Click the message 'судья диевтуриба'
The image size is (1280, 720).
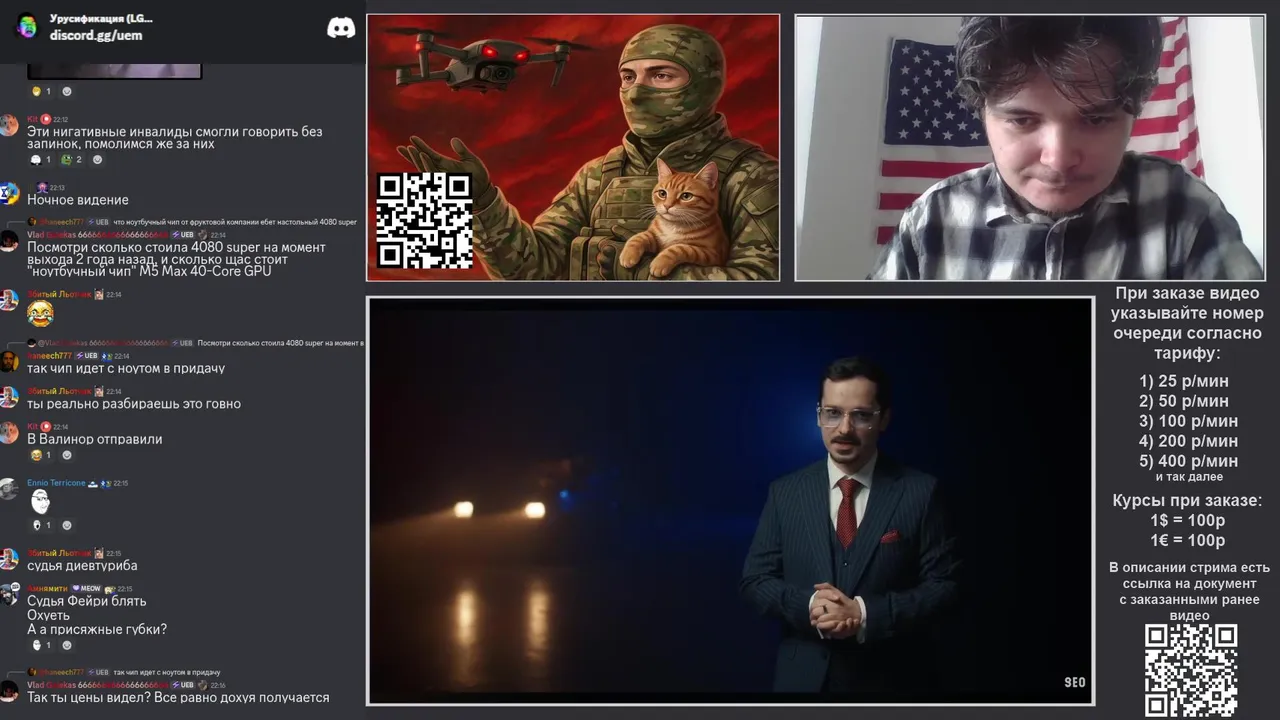coord(82,566)
